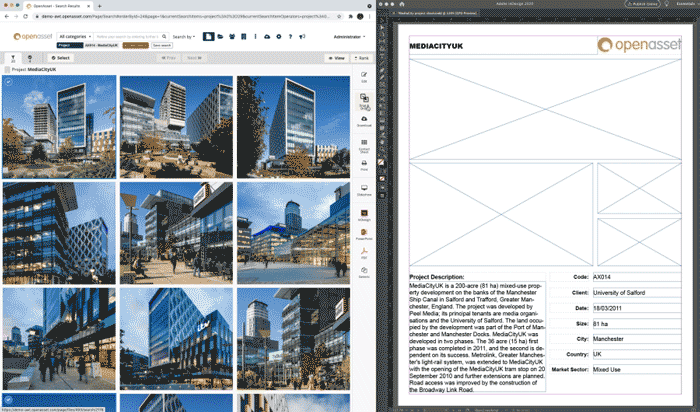This screenshot has width=700, height=412.
Task: Click the Generic export sidebar icon
Action: [364, 272]
